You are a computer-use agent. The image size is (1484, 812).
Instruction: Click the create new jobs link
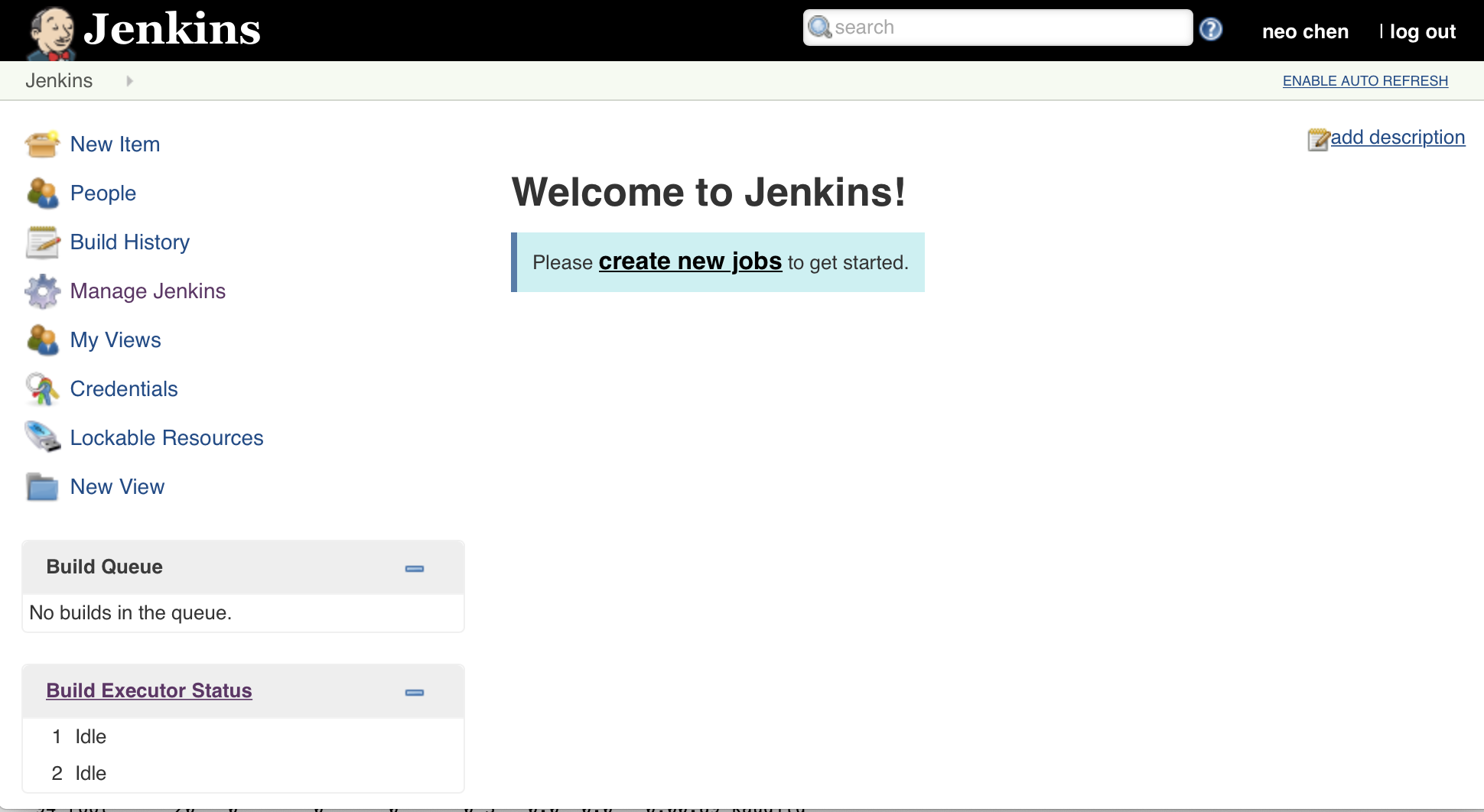point(690,261)
